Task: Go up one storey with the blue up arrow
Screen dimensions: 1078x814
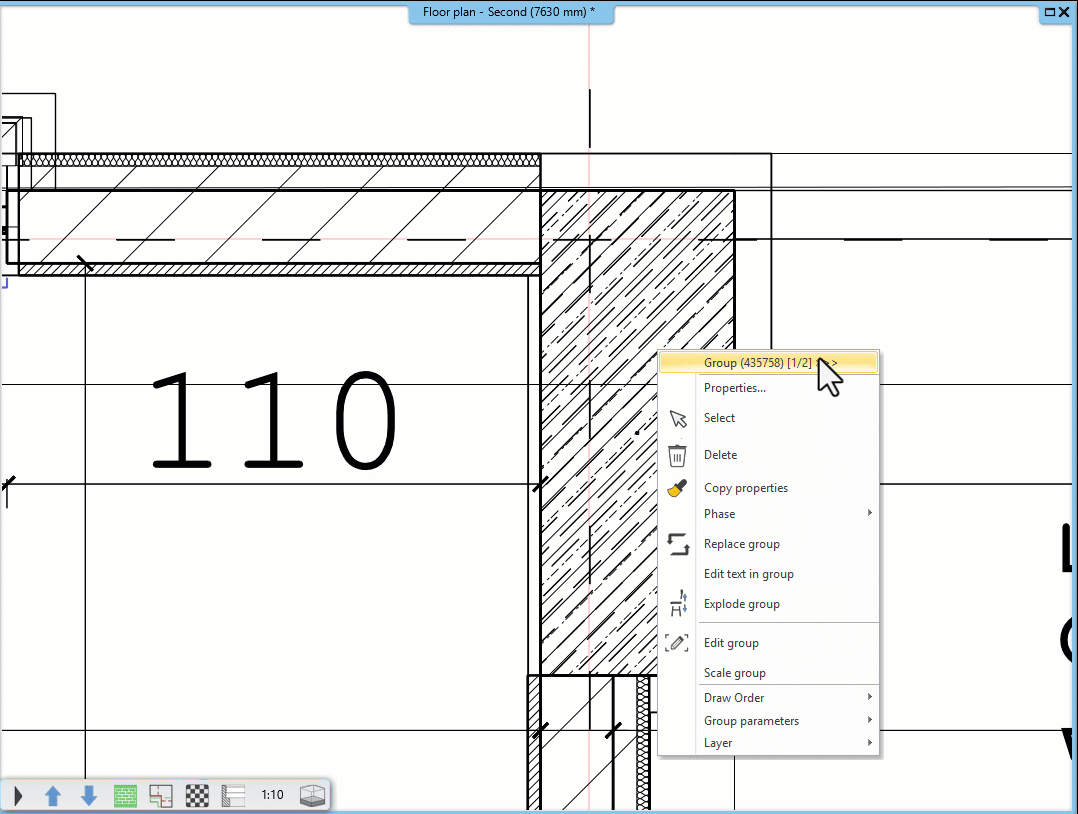Action: coord(53,795)
